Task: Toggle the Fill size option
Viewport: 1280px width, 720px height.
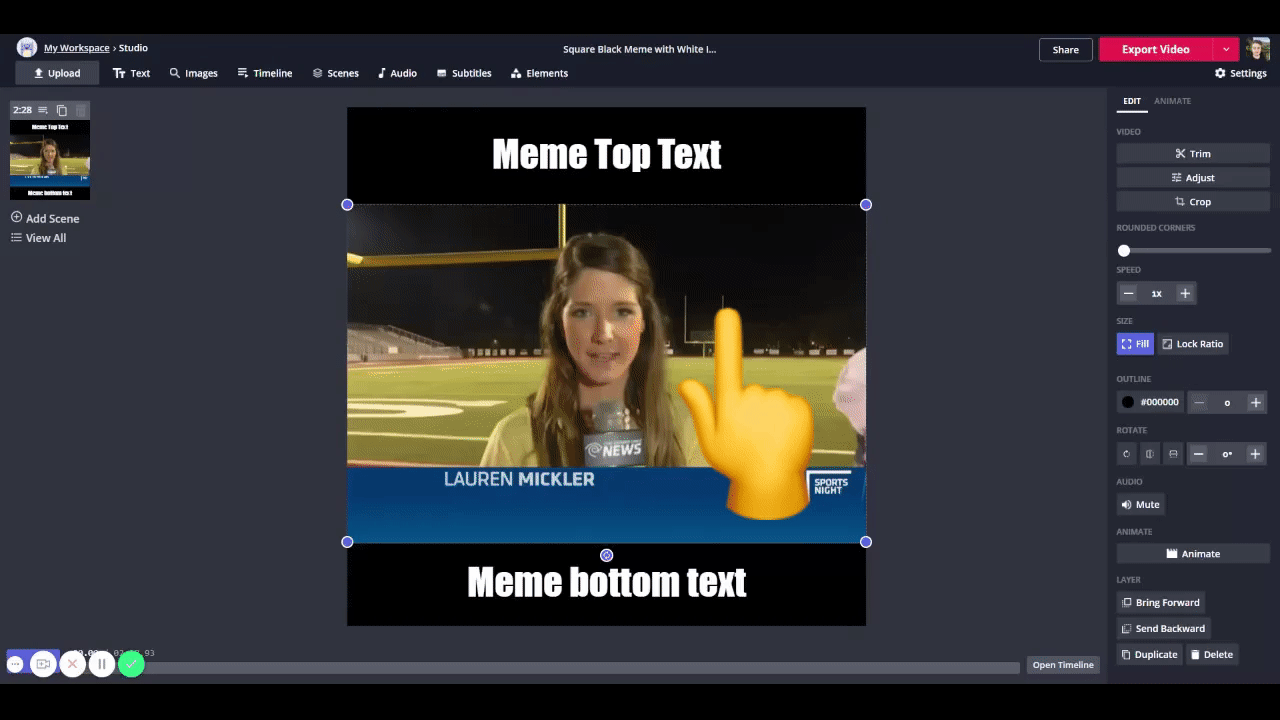Action: (x=1135, y=344)
